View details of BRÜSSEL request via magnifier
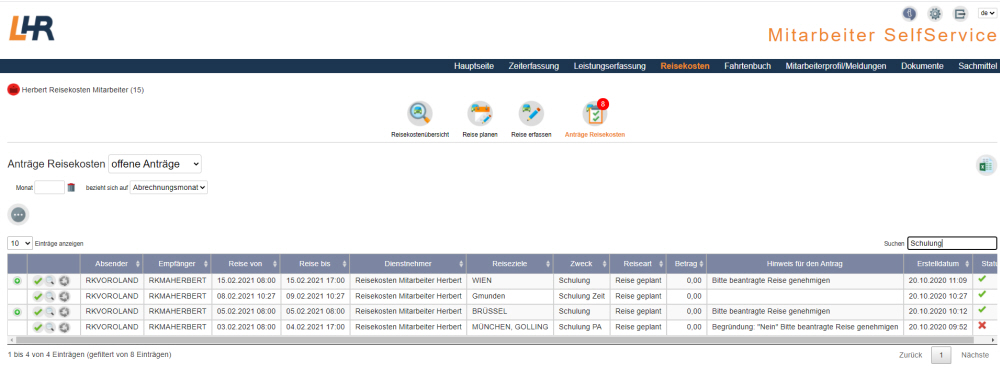The width and height of the screenshot is (1000, 368). click(x=50, y=311)
